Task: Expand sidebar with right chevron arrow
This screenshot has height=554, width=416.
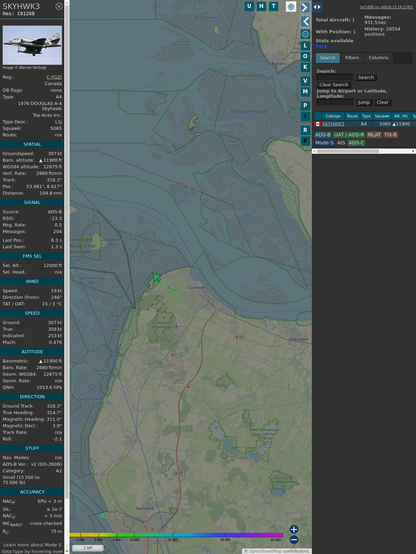Action: coord(305,7)
